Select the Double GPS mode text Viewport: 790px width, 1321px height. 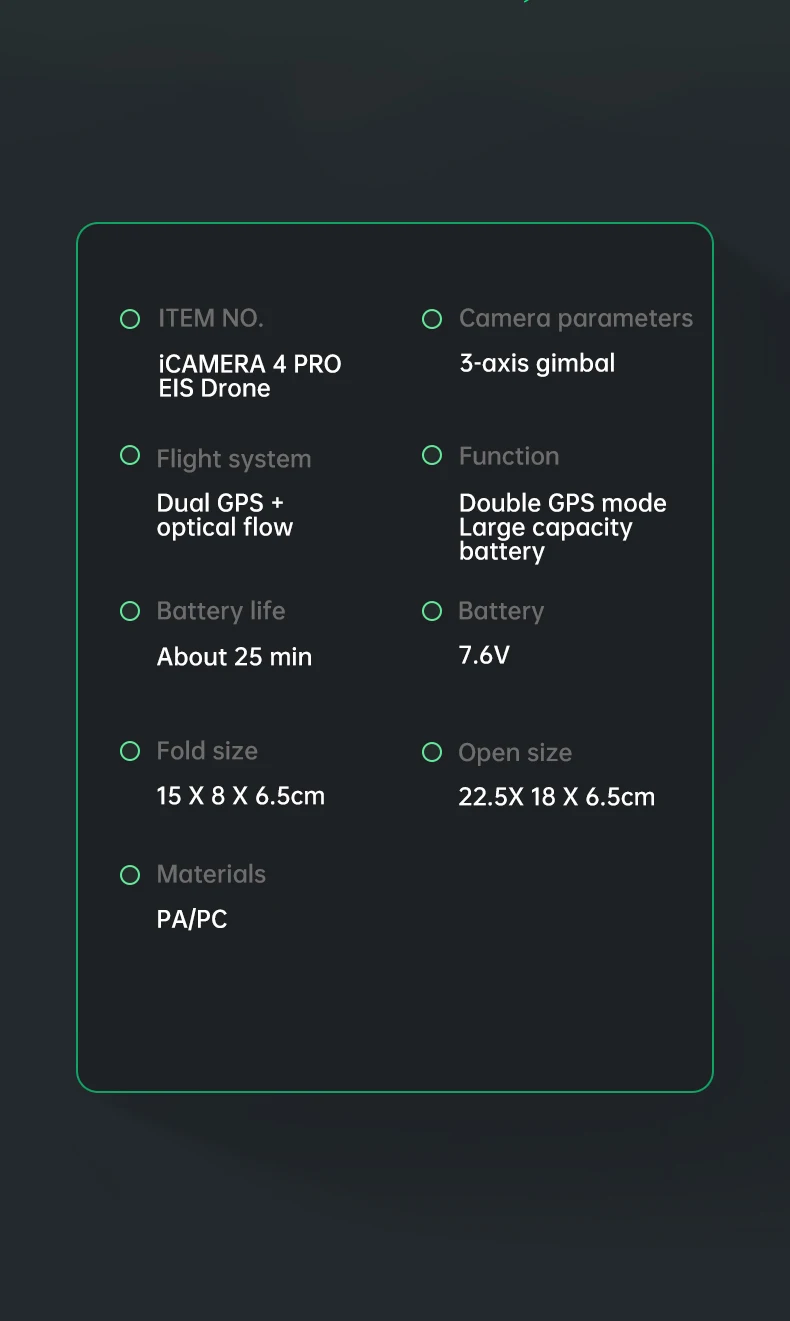pos(562,503)
